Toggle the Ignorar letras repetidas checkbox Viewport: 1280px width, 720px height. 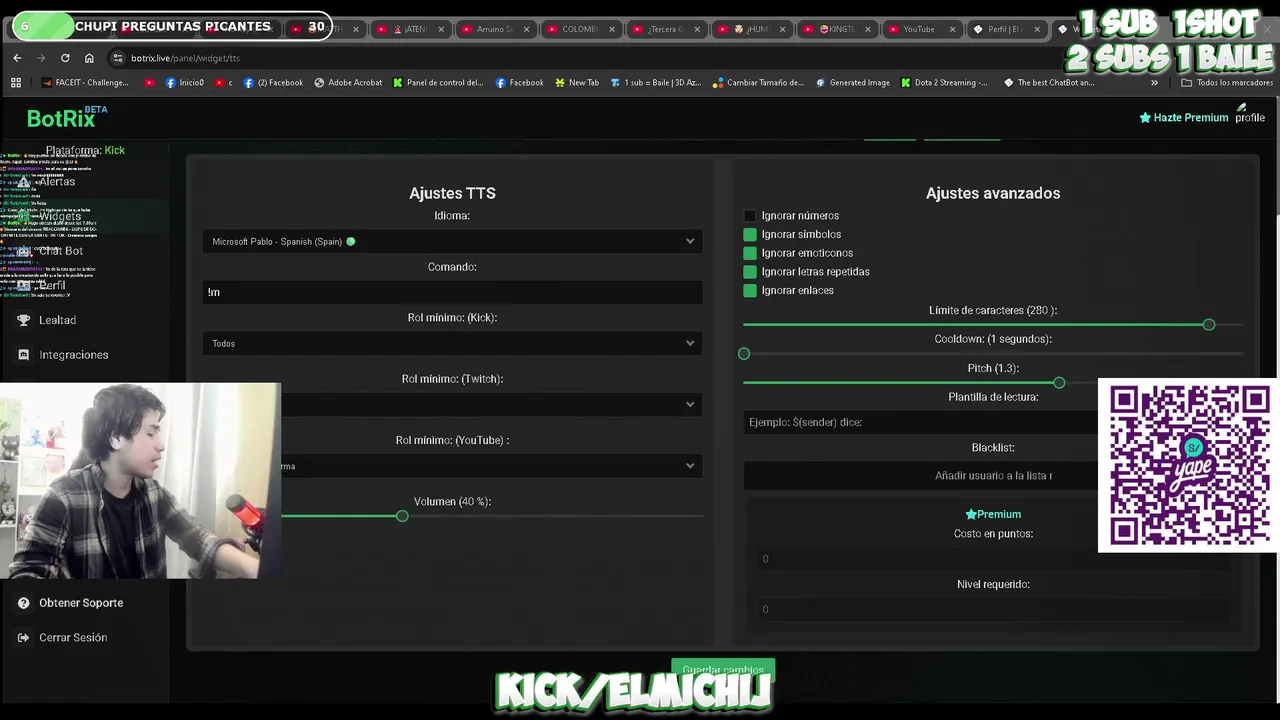coord(750,272)
